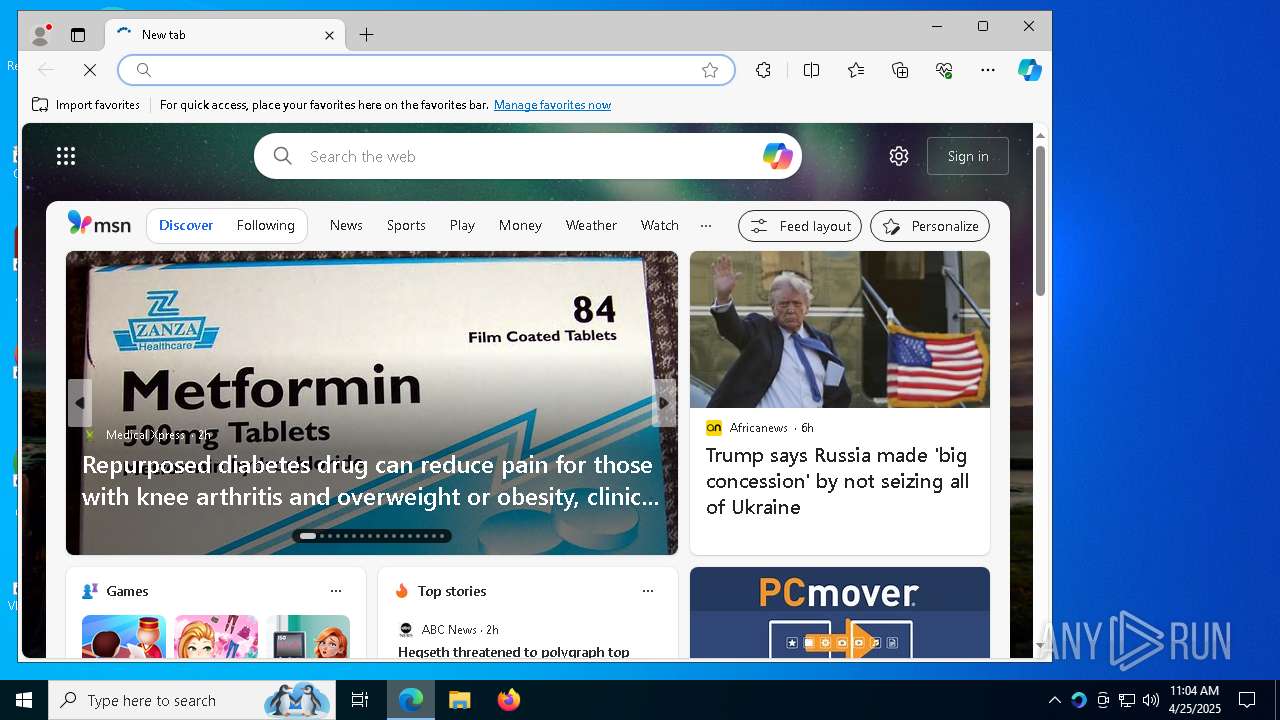Viewport: 1280px width, 720px height.
Task: Open the Collections icon
Action: point(900,70)
